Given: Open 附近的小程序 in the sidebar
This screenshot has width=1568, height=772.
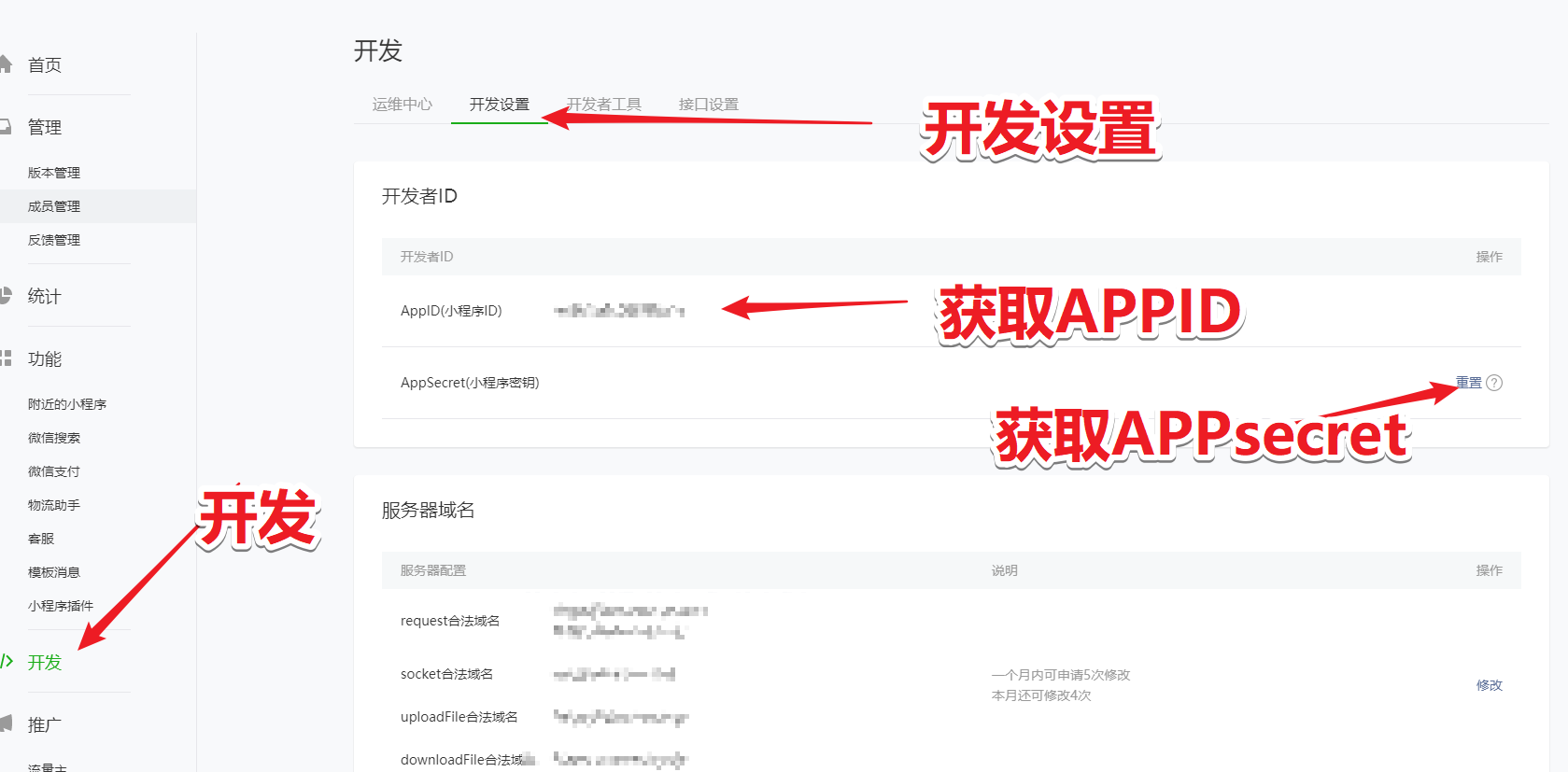Looking at the screenshot, I should tap(67, 404).
